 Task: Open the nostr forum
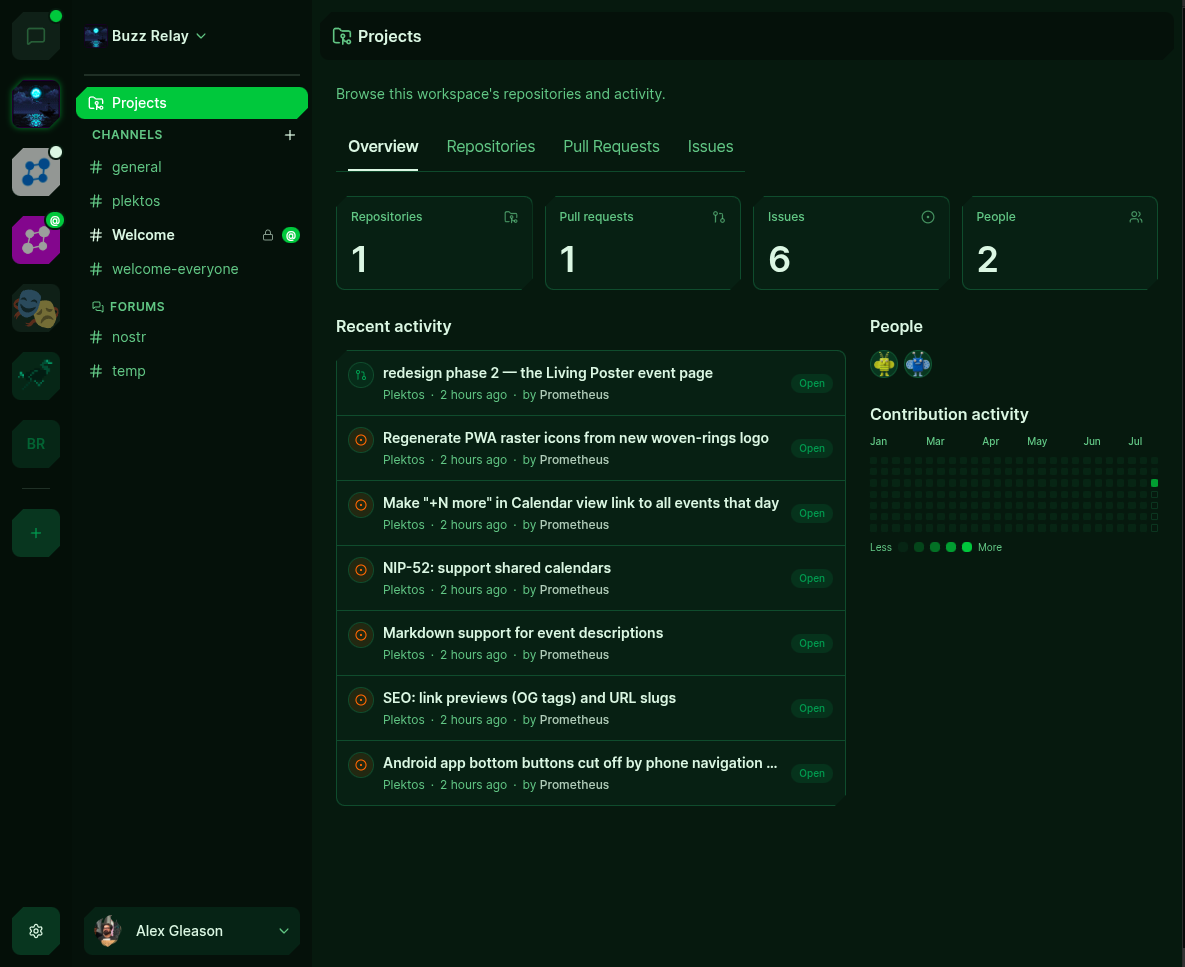click(192, 337)
